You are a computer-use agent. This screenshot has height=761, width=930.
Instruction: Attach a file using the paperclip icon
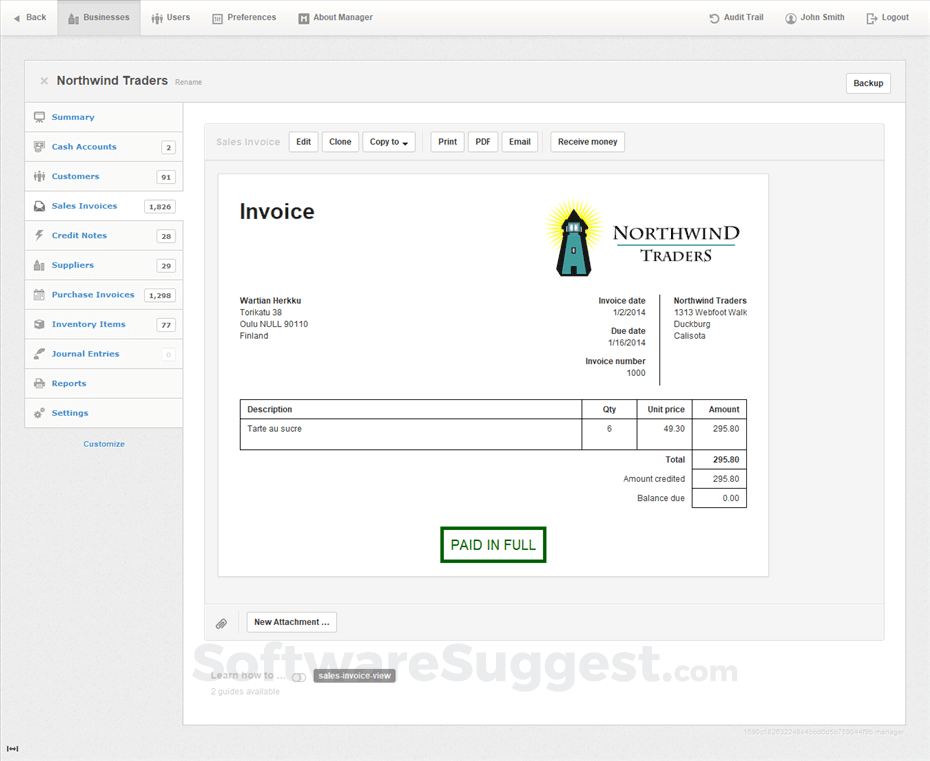point(221,622)
